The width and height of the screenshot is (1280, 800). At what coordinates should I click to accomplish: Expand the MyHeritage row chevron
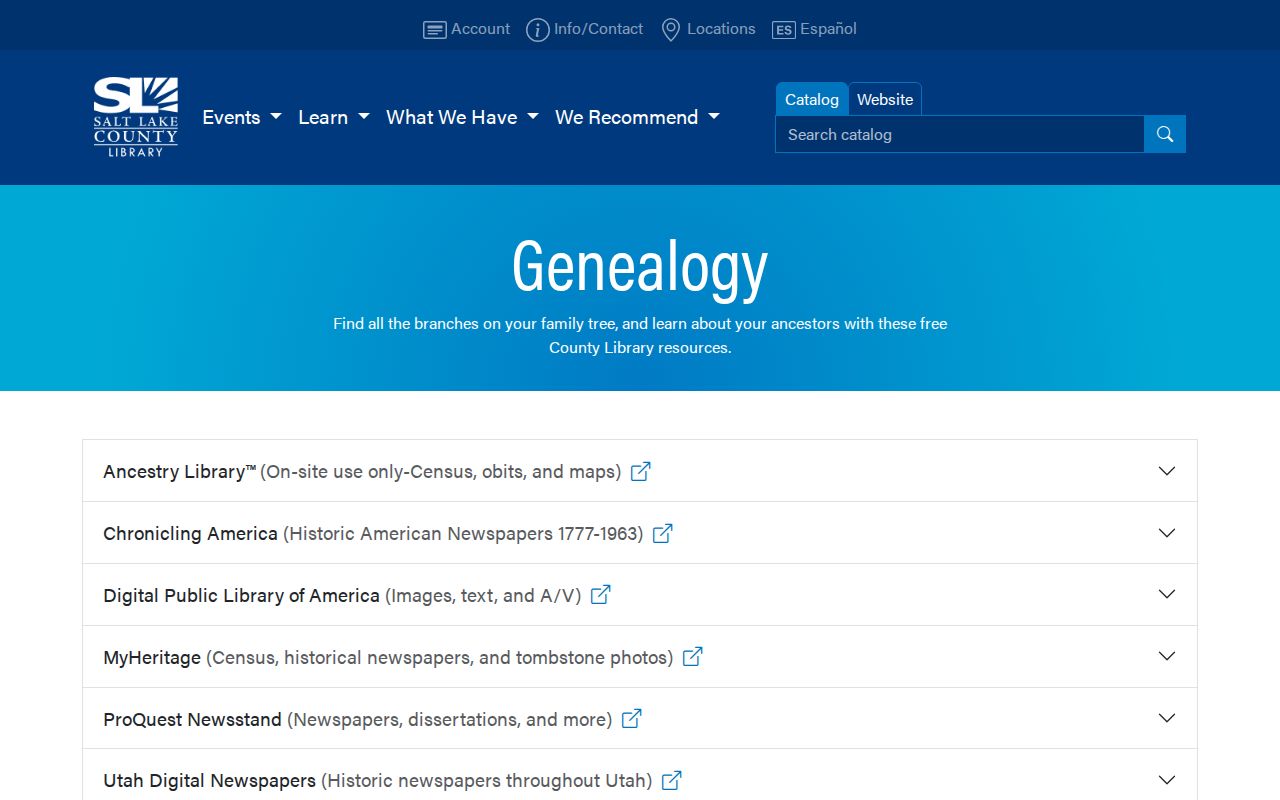point(1167,657)
